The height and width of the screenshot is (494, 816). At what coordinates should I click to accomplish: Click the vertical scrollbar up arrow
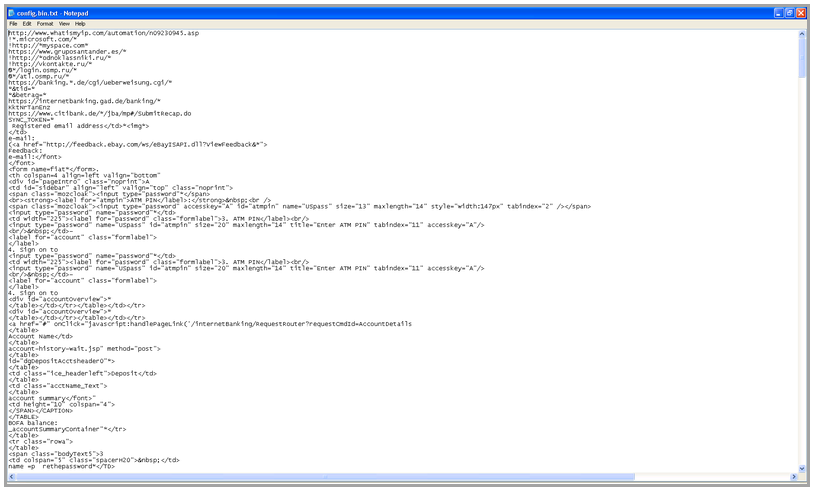tap(801, 33)
